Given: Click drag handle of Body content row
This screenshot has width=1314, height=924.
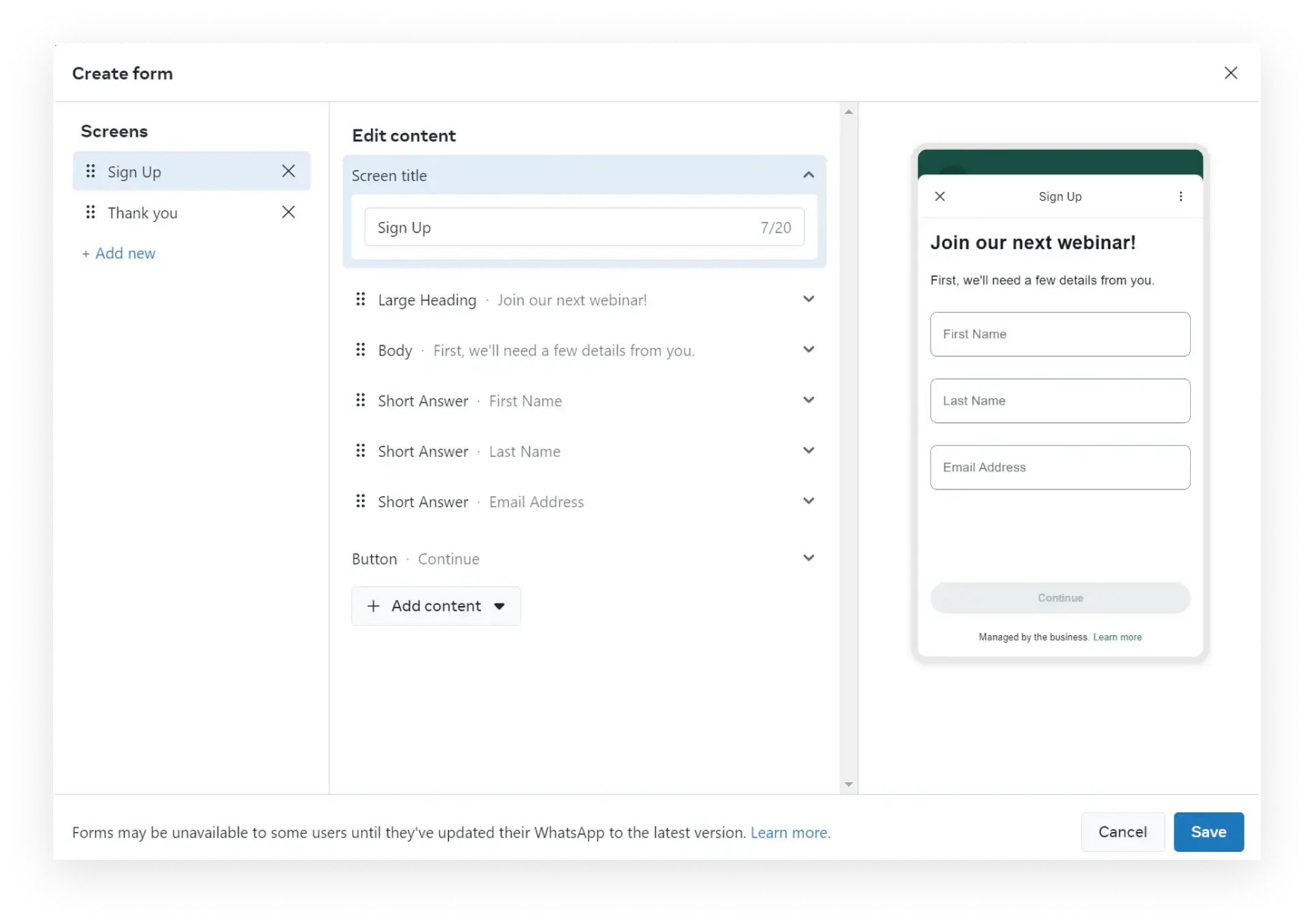Looking at the screenshot, I should tap(360, 350).
